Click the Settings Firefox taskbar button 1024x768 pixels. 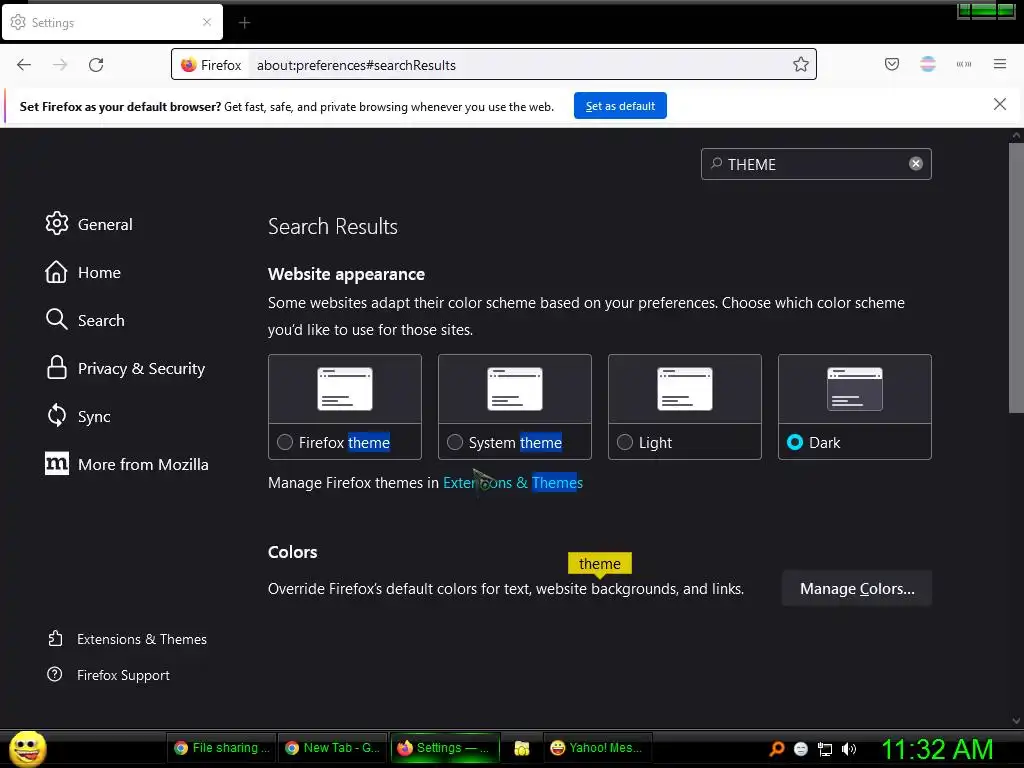[x=445, y=748]
